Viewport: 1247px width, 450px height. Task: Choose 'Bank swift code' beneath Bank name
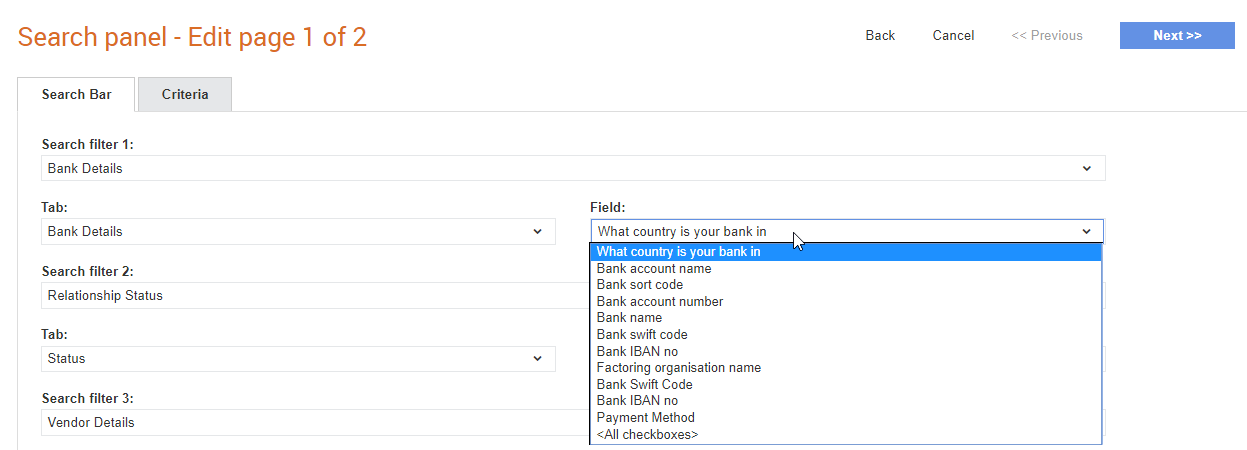pos(846,334)
